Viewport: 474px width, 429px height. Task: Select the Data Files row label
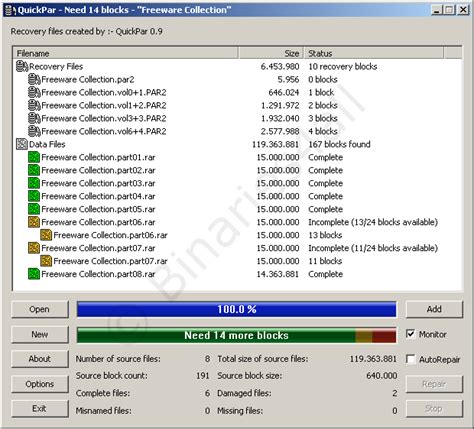pos(47,144)
